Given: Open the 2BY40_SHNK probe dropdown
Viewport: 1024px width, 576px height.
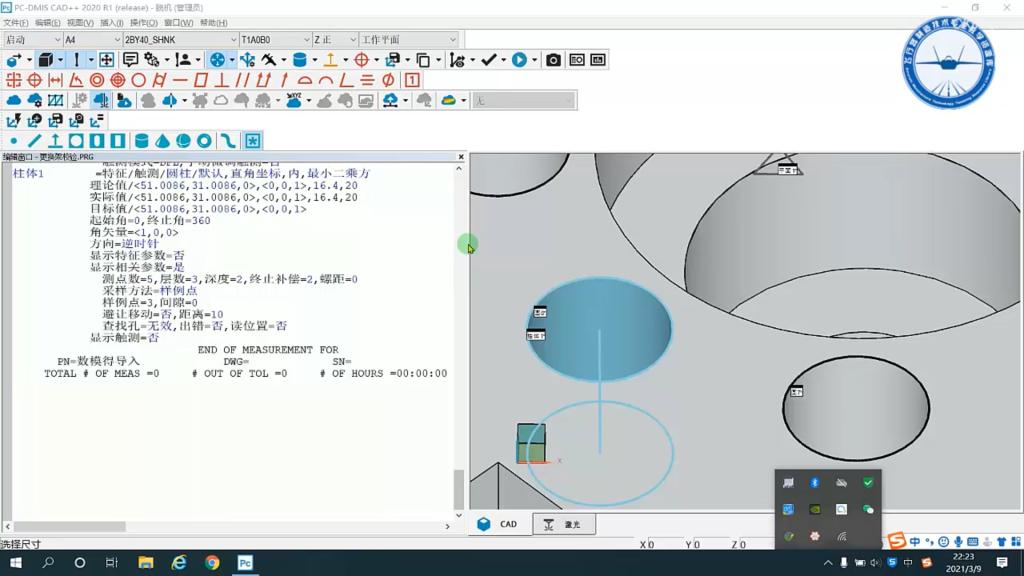Looking at the screenshot, I should (181, 40).
